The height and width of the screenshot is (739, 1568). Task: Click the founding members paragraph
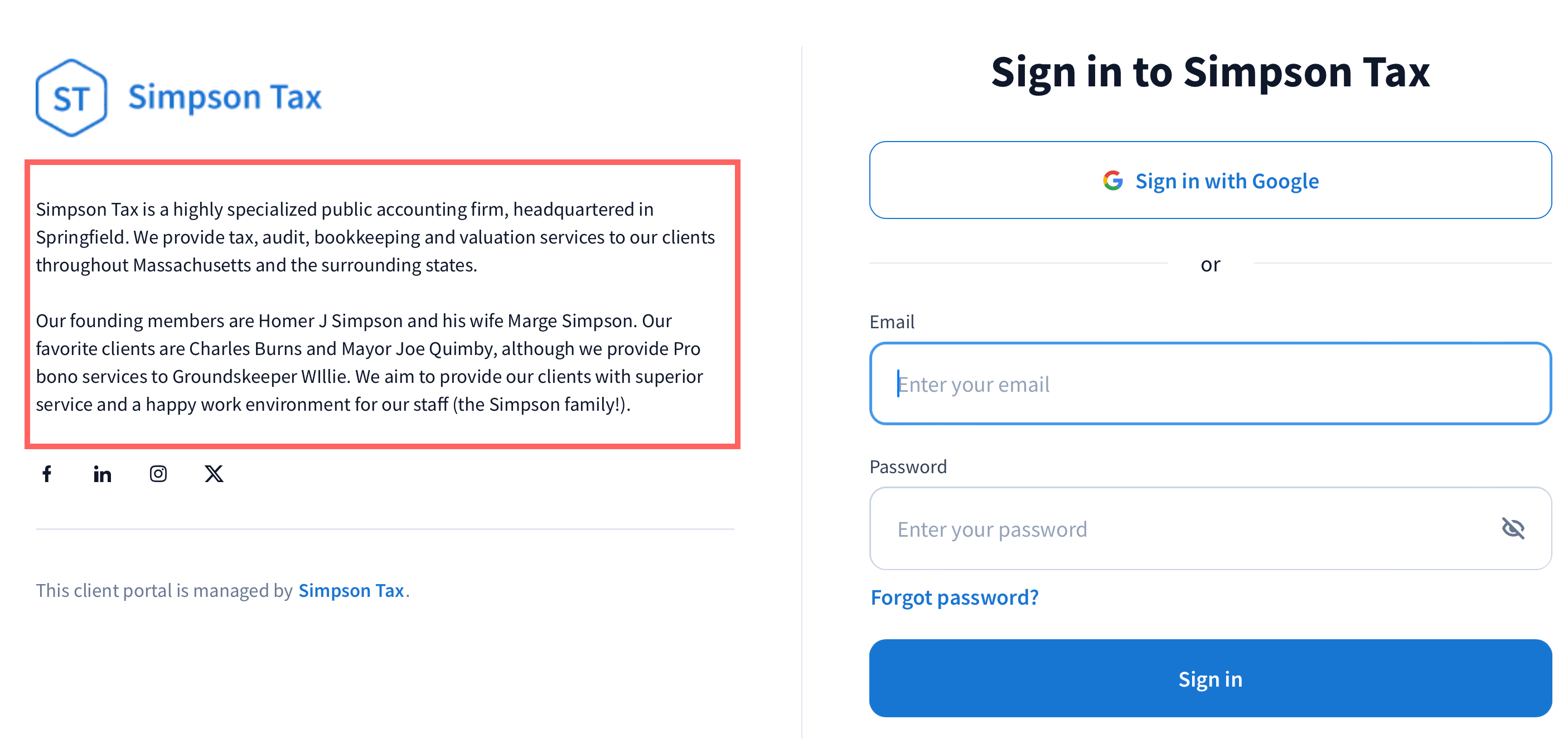[x=369, y=362]
